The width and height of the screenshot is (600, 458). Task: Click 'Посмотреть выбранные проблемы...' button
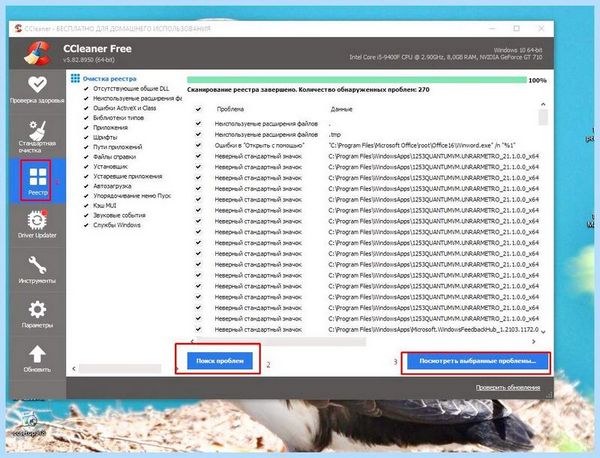click(x=478, y=361)
